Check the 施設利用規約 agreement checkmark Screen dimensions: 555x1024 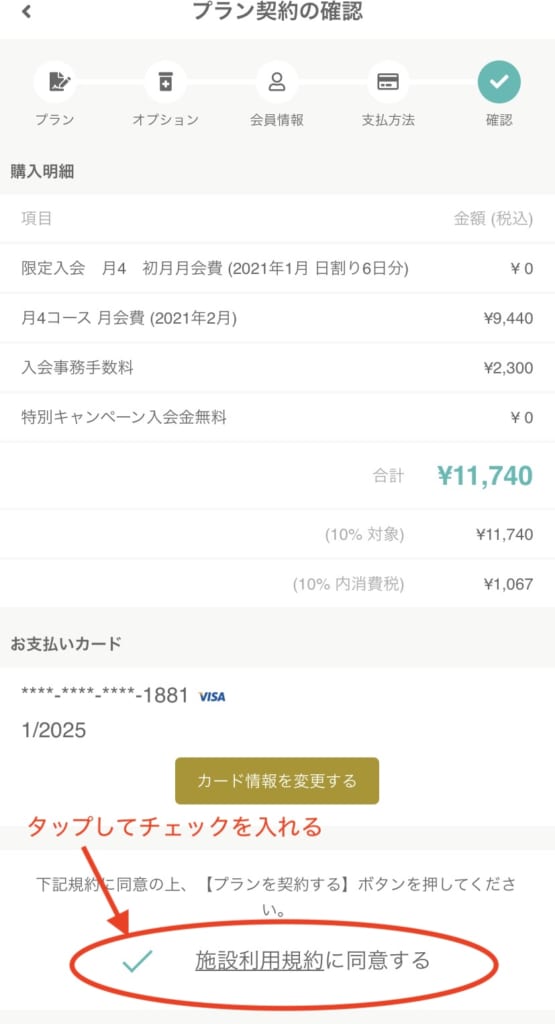(137, 961)
